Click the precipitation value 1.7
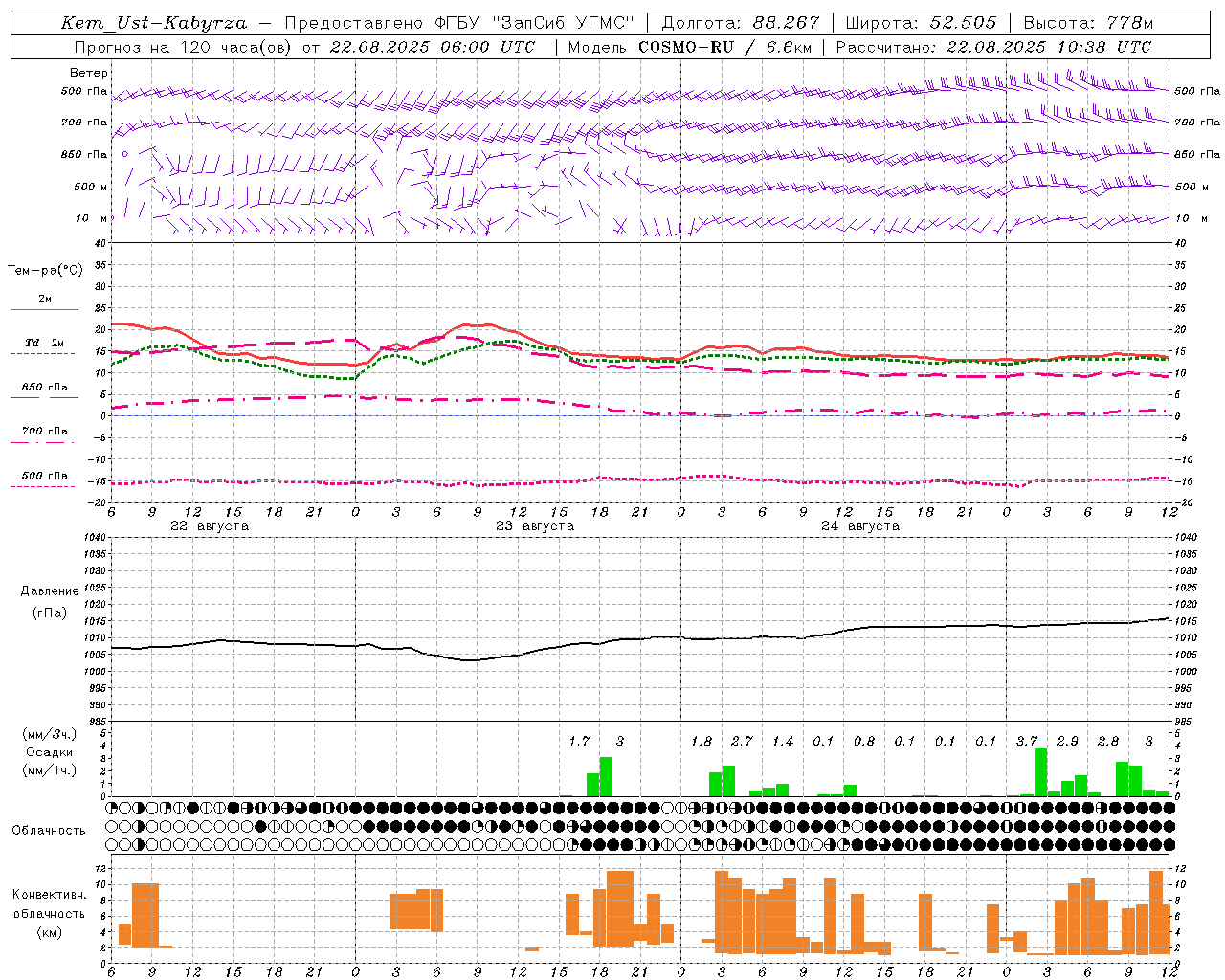This screenshot has height=980, width=1225. coord(579,741)
